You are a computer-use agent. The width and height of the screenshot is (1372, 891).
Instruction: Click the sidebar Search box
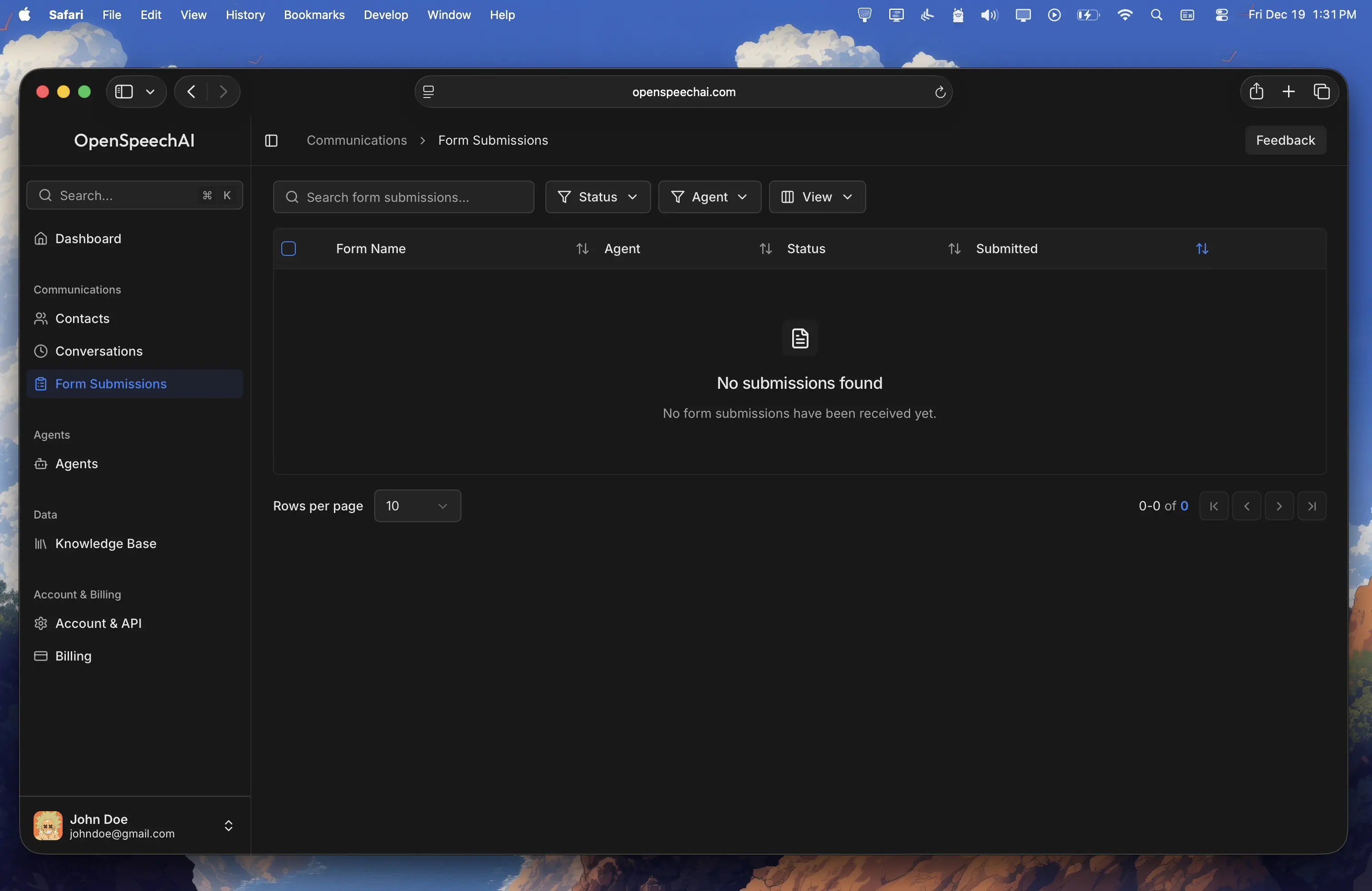[135, 196]
